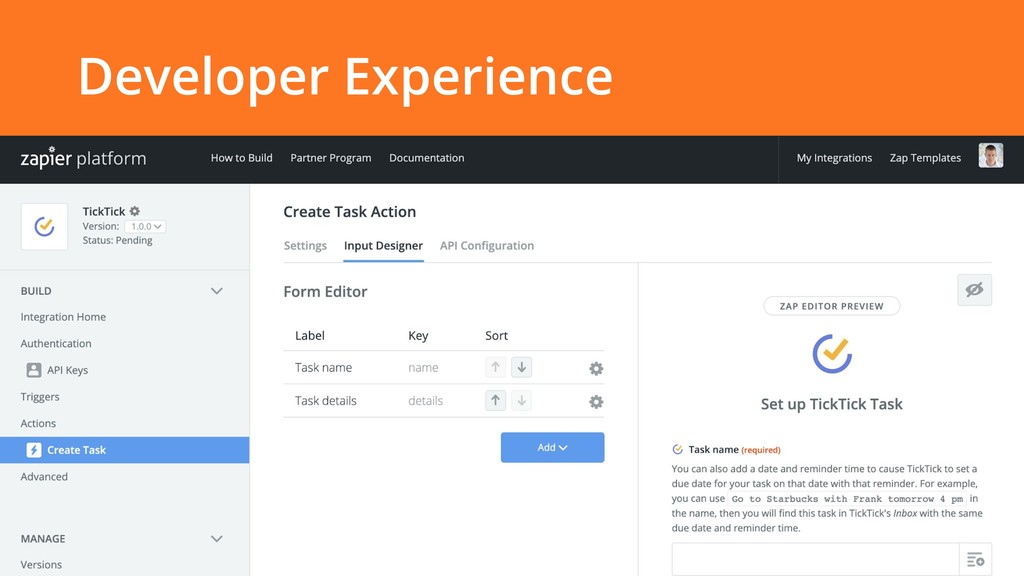Click the API Keys person icon
The width and height of the screenshot is (1024, 576).
pos(34,370)
